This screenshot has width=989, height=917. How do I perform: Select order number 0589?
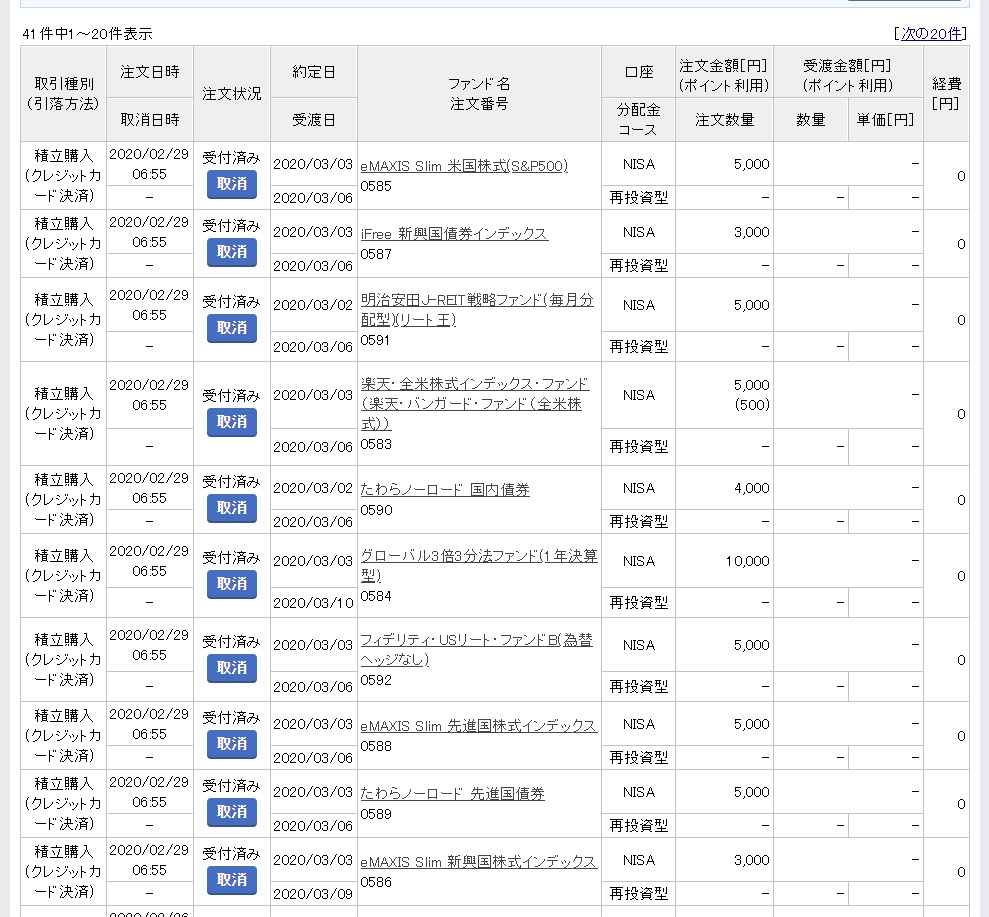coord(376,814)
